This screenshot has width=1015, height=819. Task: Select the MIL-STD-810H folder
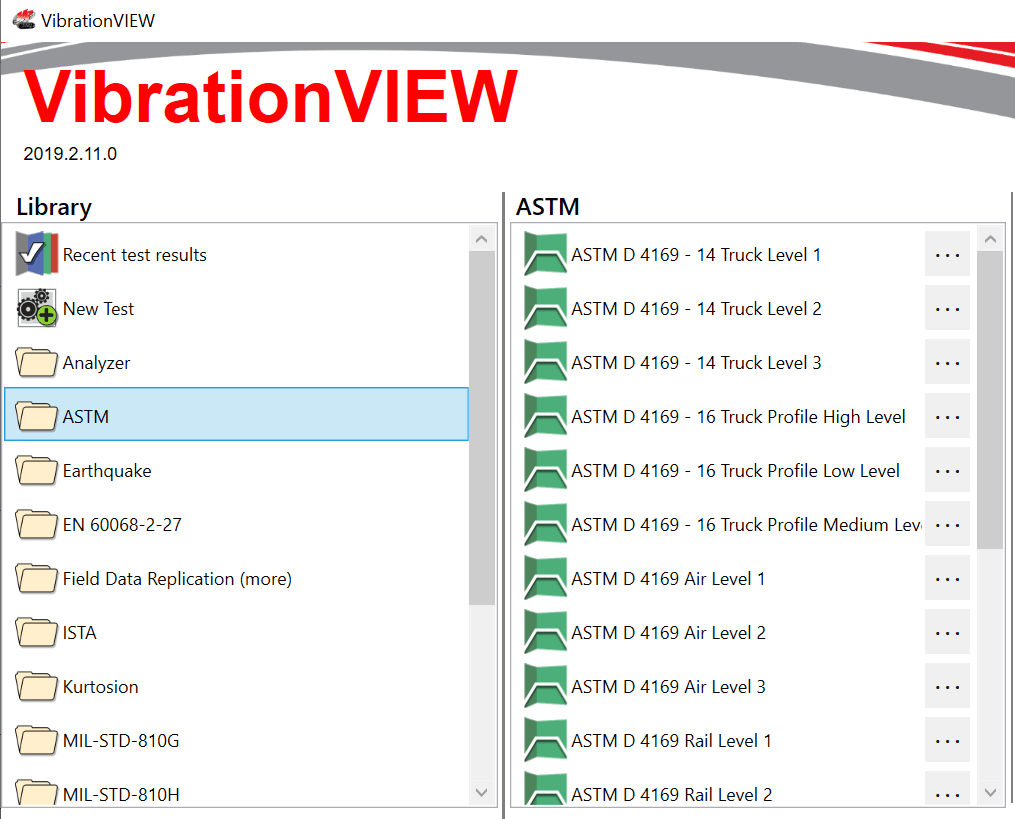coord(236,792)
